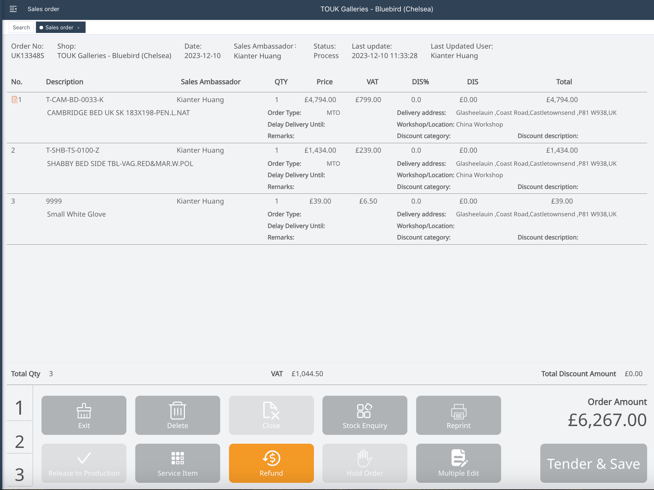Screen dimensions: 654x490
Task: Open Stock Enquiry
Action: pos(364,415)
